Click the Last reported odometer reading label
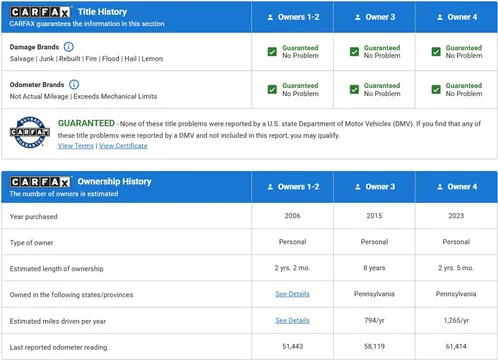Viewport: 498px width, 360px height. (x=58, y=347)
